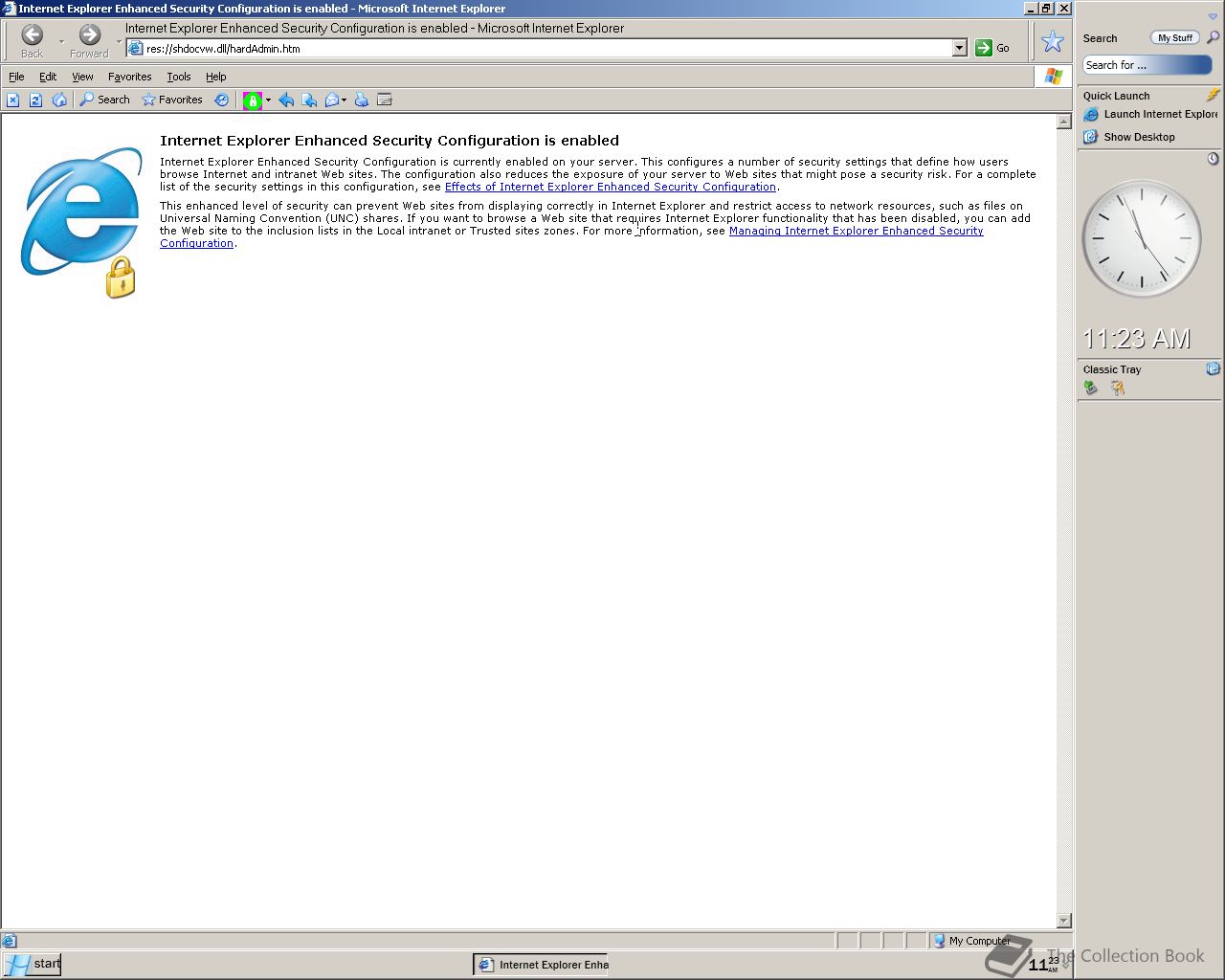Click the Print icon in the toolbar
The image size is (1225, 980).
362,100
